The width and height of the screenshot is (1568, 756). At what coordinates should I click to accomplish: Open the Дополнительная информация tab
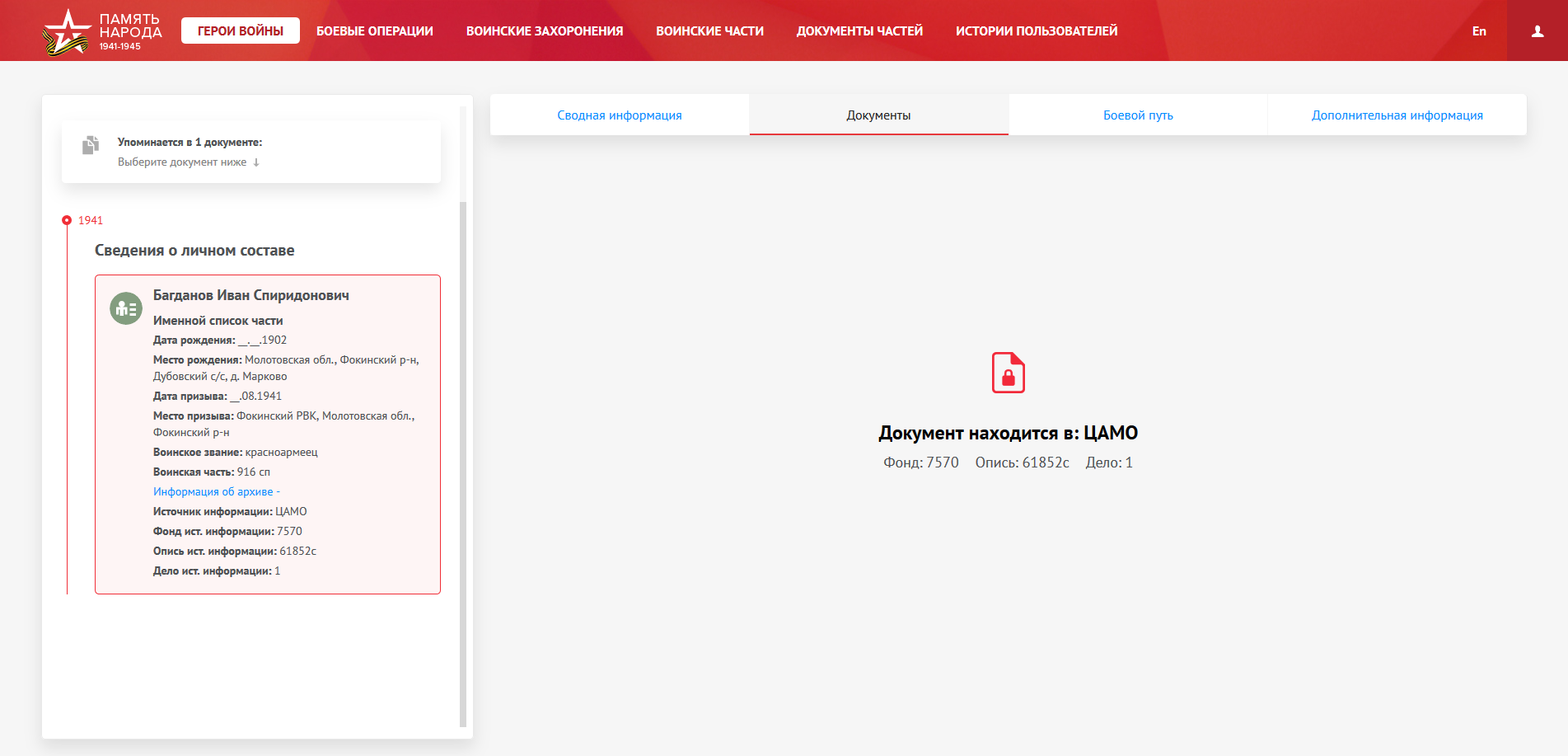click(1397, 115)
